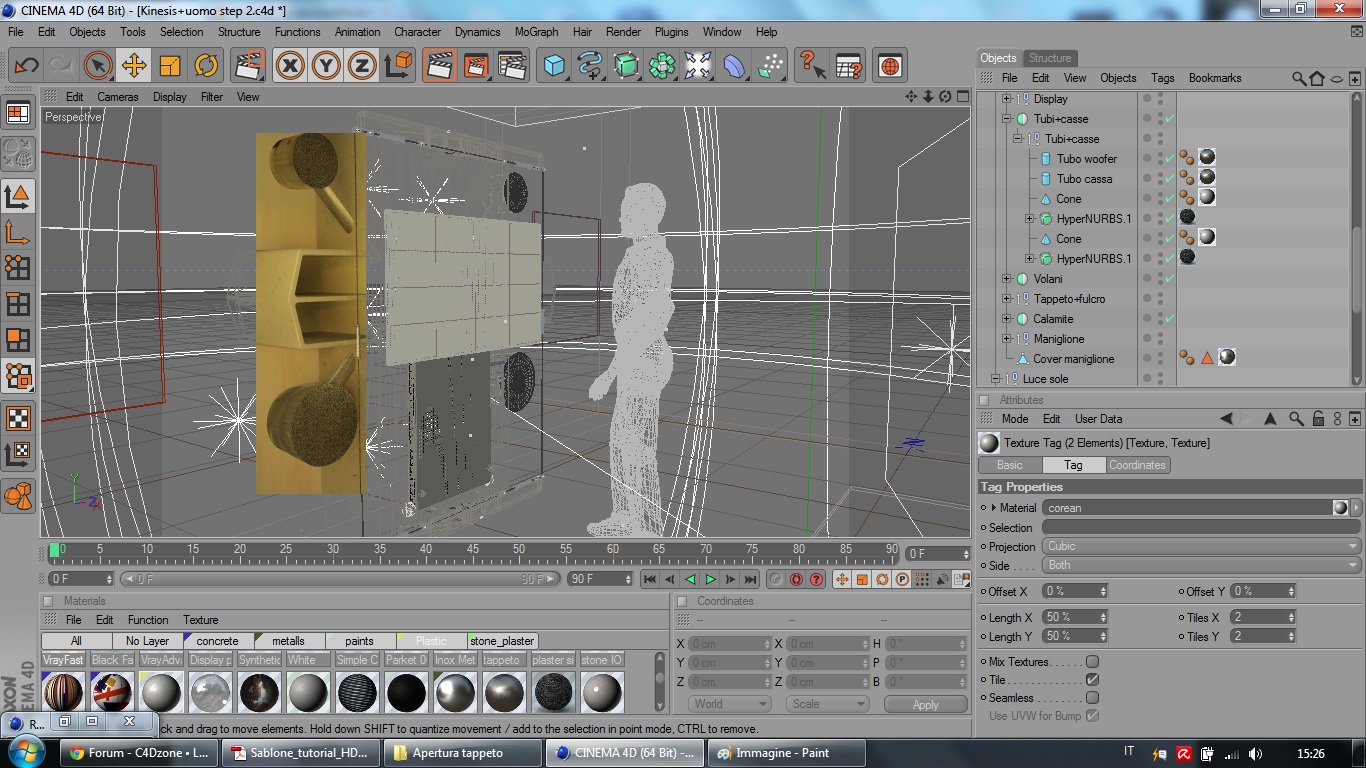Open the Render Settings icon
Image resolution: width=1366 pixels, height=768 pixels.
pyautogui.click(x=512, y=66)
